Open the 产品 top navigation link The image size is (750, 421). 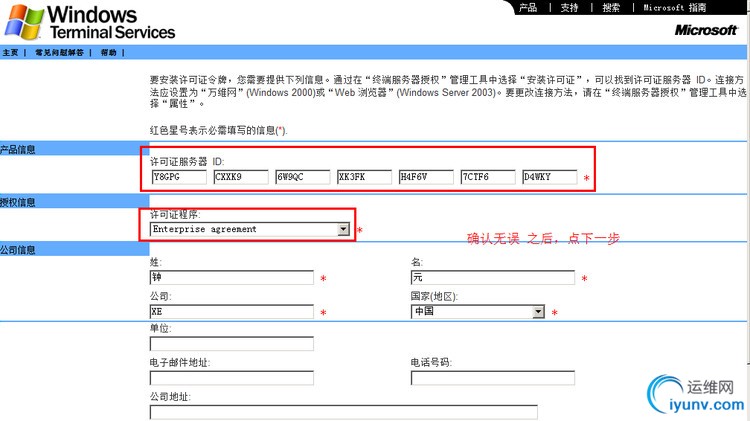528,7
